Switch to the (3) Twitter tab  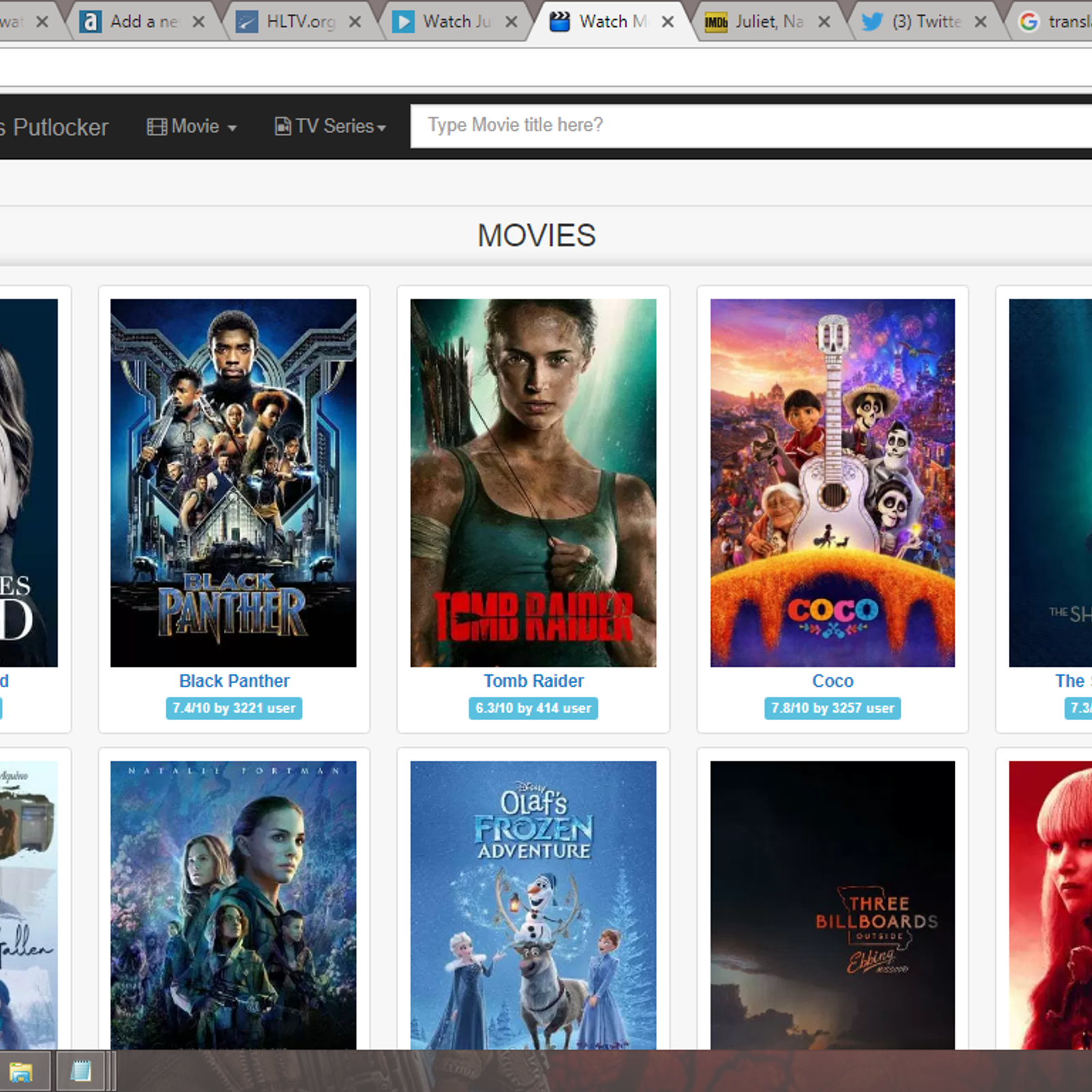click(x=926, y=22)
